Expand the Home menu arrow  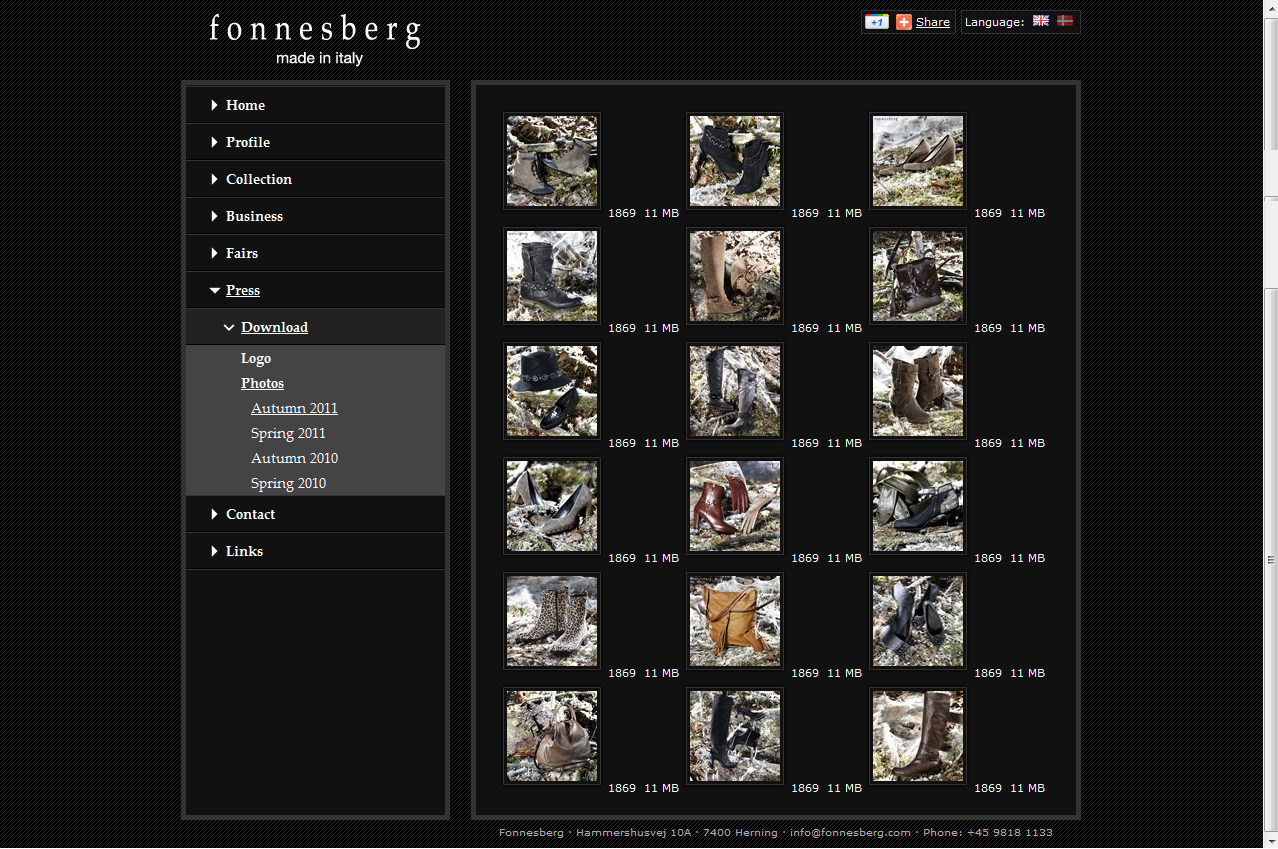click(215, 105)
